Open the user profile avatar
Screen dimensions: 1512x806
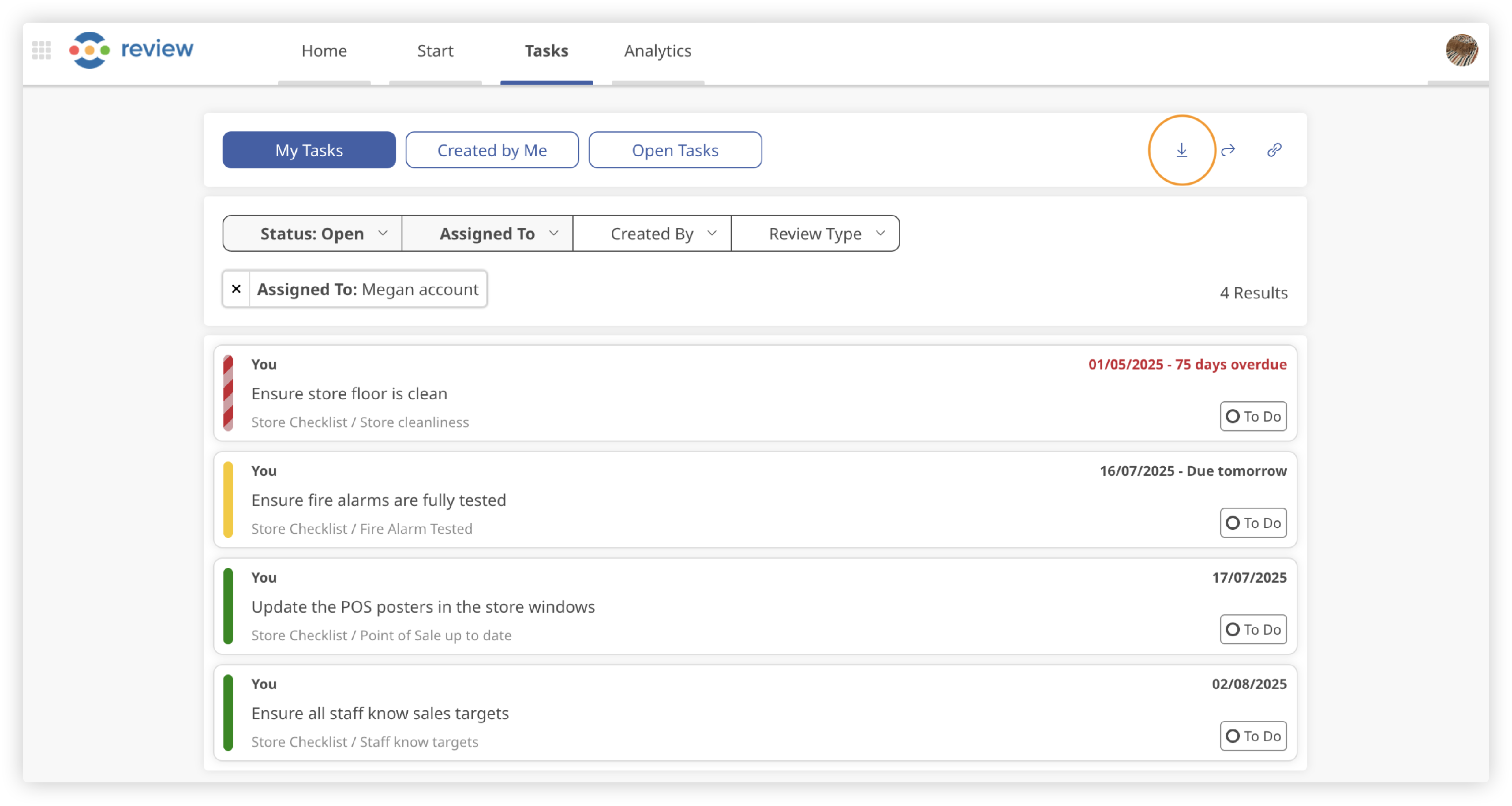pyautogui.click(x=1461, y=50)
